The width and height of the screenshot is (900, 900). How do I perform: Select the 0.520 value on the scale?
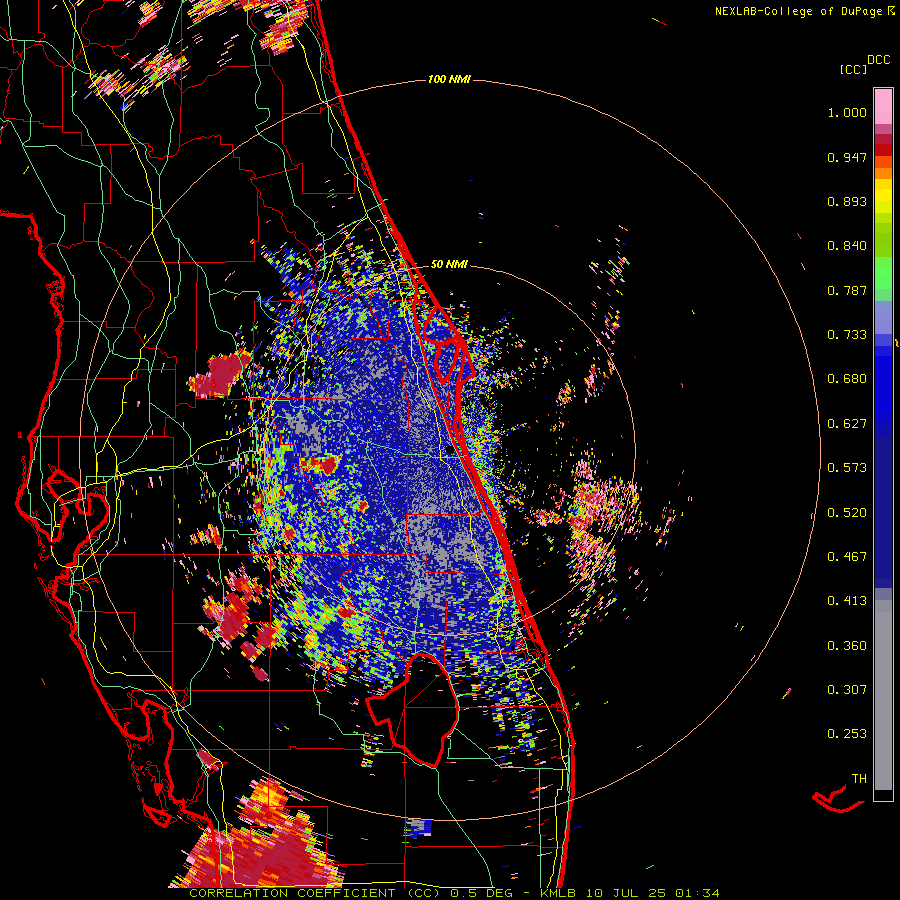[847, 513]
